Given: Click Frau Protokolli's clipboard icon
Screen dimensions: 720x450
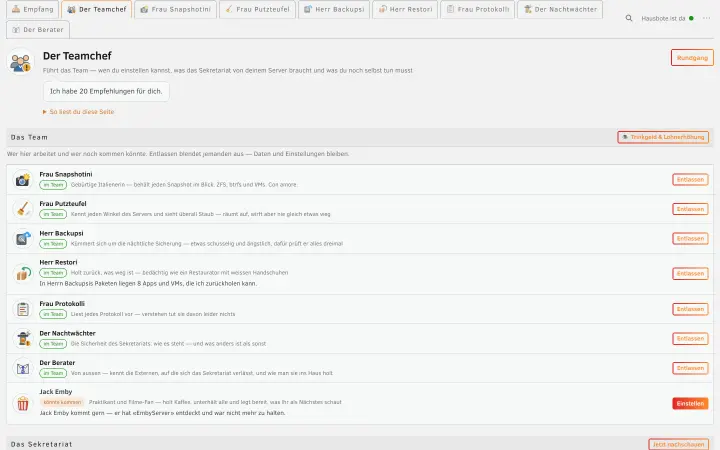Looking at the screenshot, I should [22, 309].
